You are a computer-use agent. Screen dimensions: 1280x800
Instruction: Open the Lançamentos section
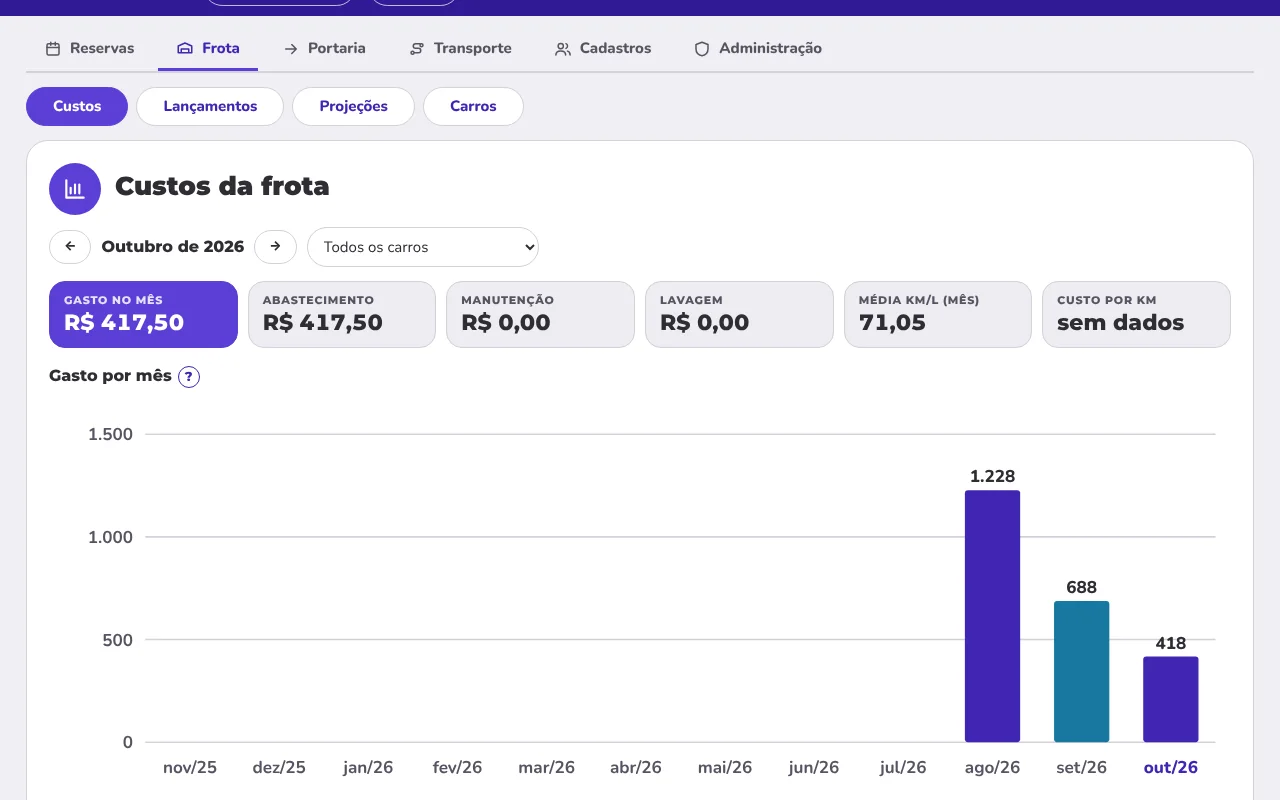coord(210,106)
